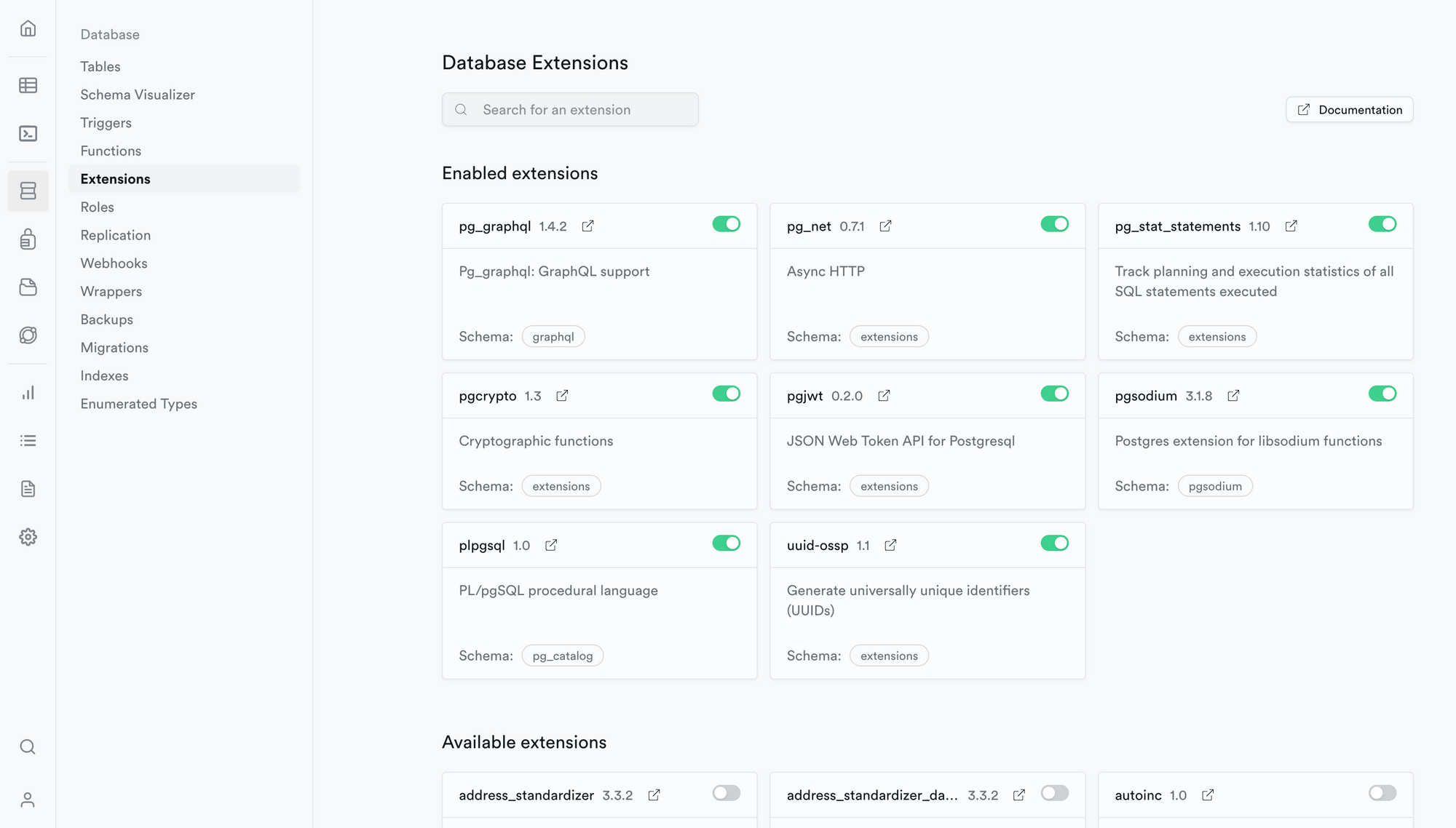This screenshot has width=1456, height=828.
Task: Select Enumerated Types in database menu
Action: (x=138, y=404)
